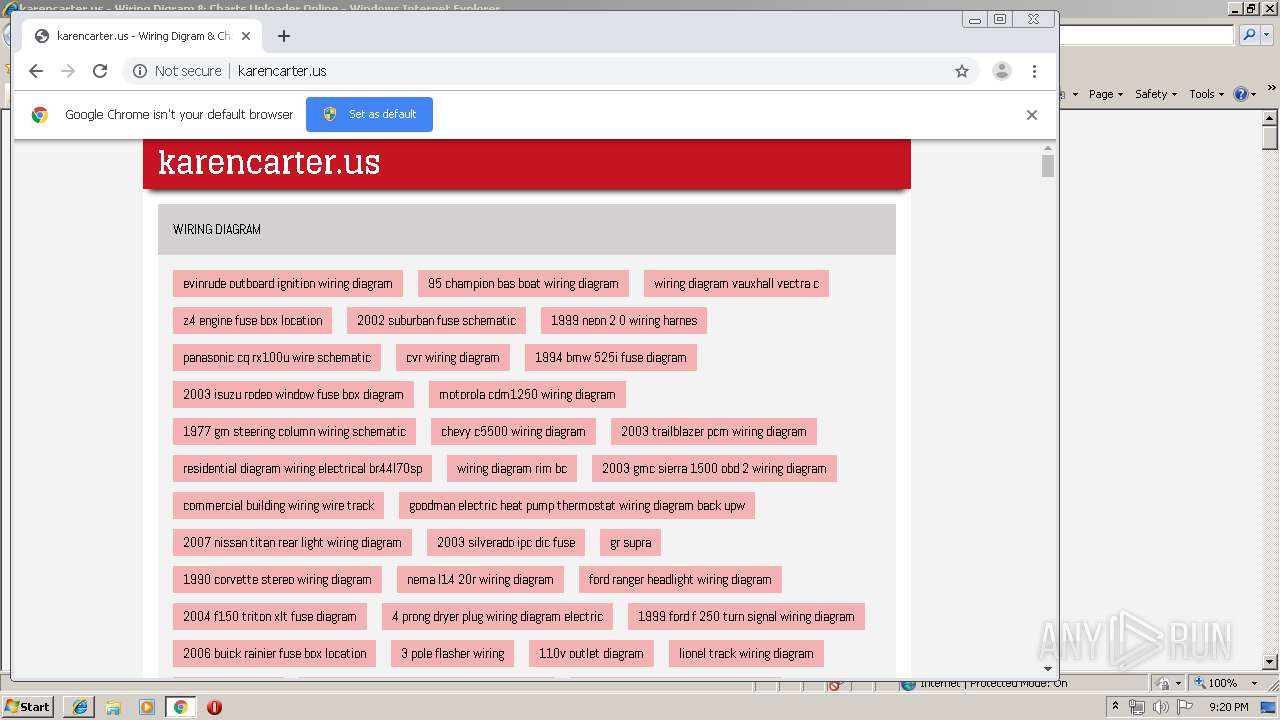Image resolution: width=1280 pixels, height=720 pixels.
Task: Open 1990 corvette stereo wiring diagram
Action: point(277,580)
